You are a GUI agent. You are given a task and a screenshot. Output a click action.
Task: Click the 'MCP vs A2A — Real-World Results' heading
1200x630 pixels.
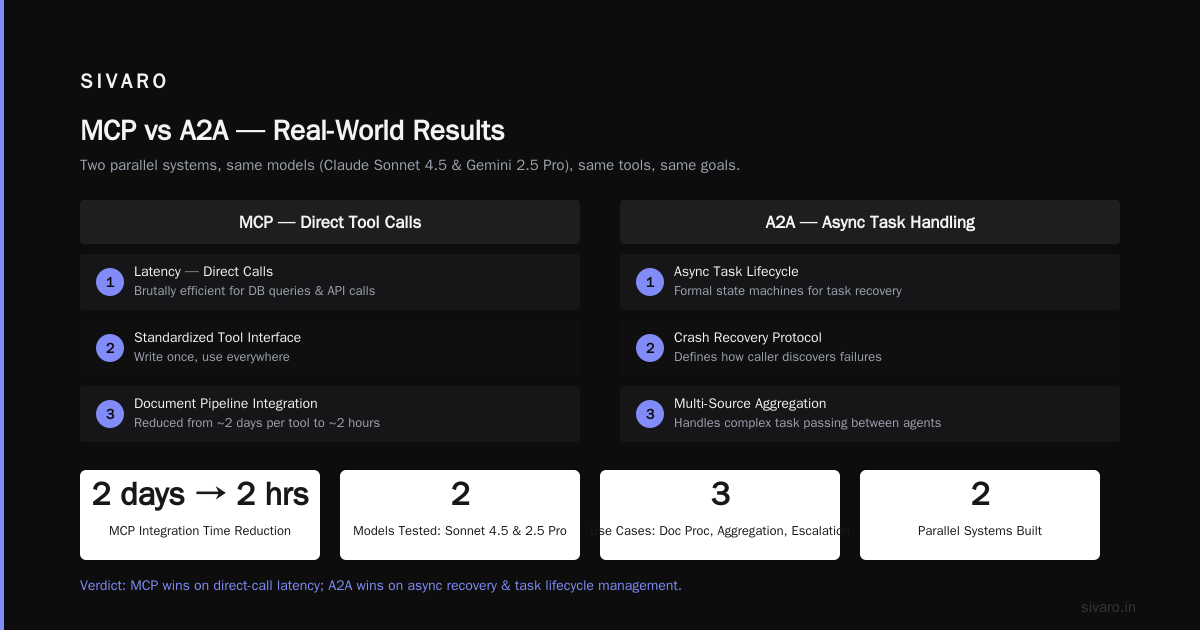coord(292,131)
